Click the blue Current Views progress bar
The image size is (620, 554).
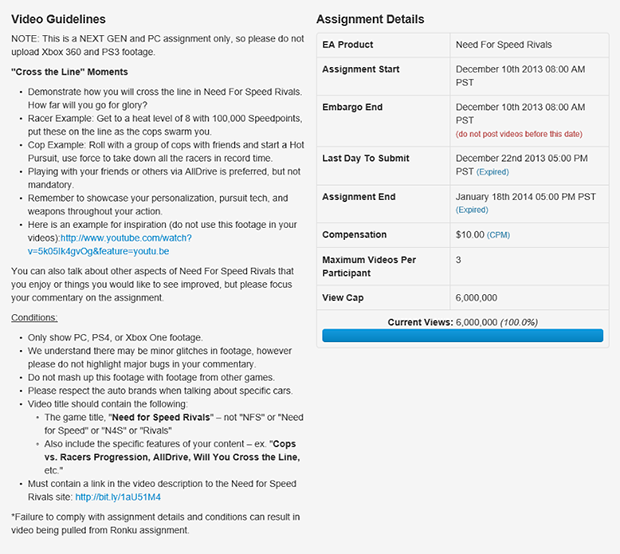point(462,336)
